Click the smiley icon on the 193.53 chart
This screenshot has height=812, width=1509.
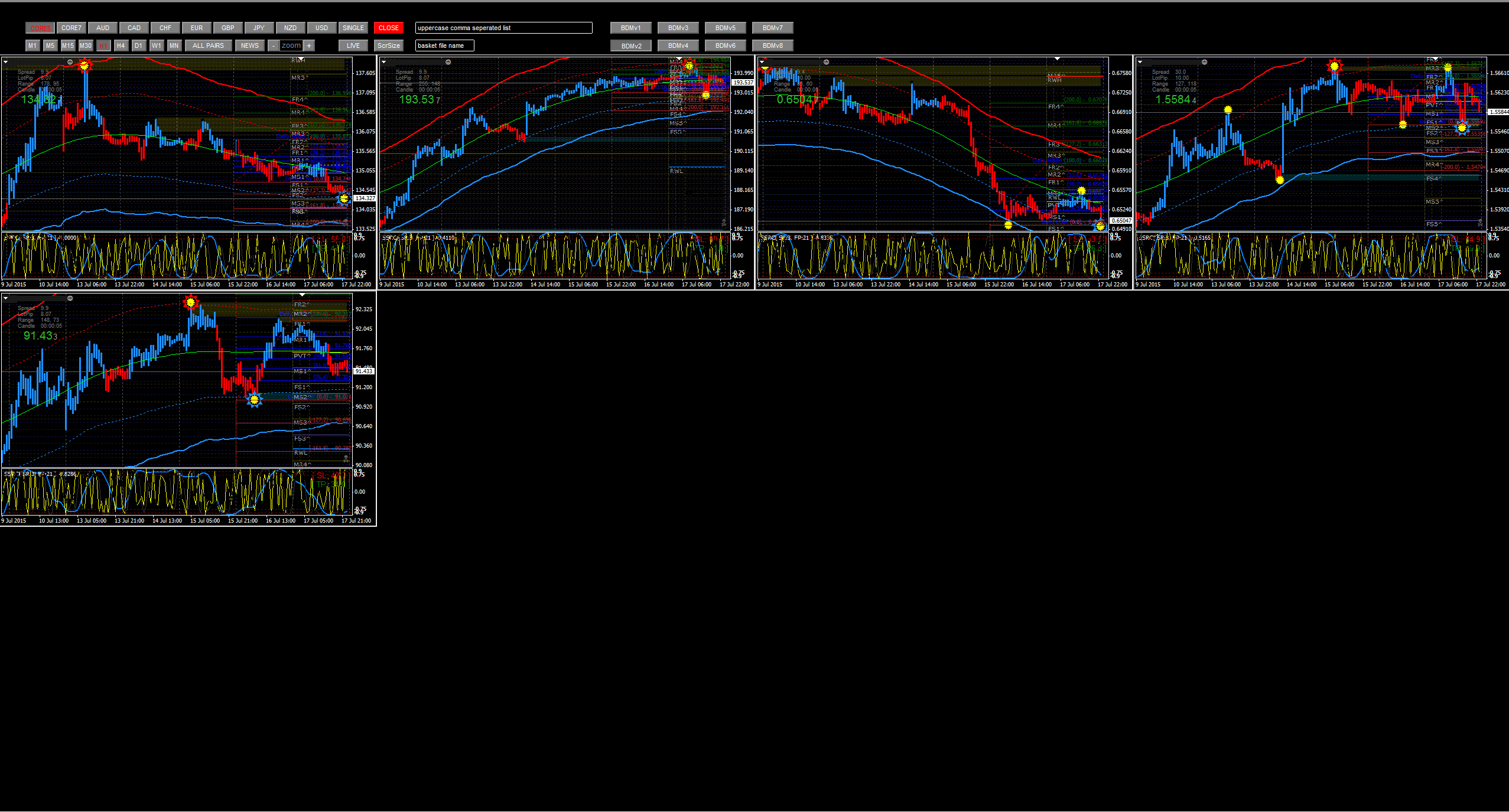pyautogui.click(x=448, y=62)
